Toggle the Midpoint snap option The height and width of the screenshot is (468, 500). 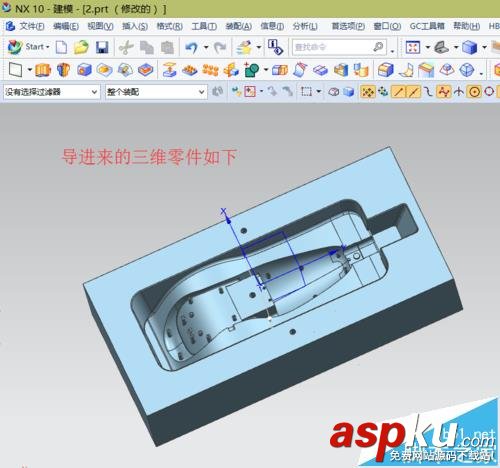click(x=413, y=92)
